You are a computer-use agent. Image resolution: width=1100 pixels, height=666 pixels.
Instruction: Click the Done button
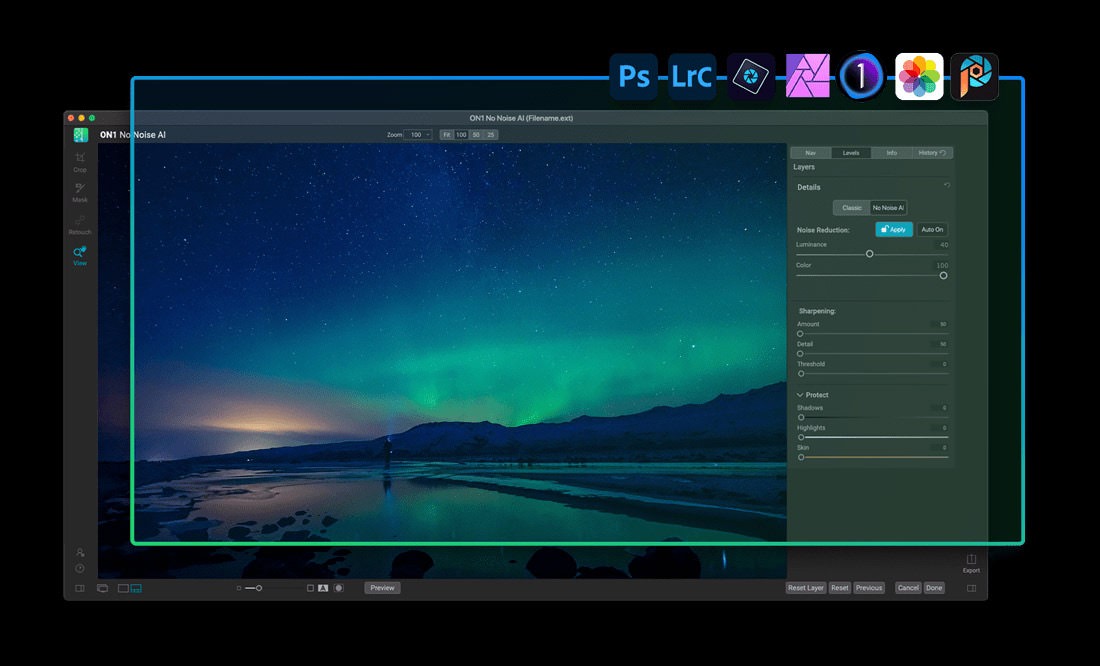click(x=934, y=588)
